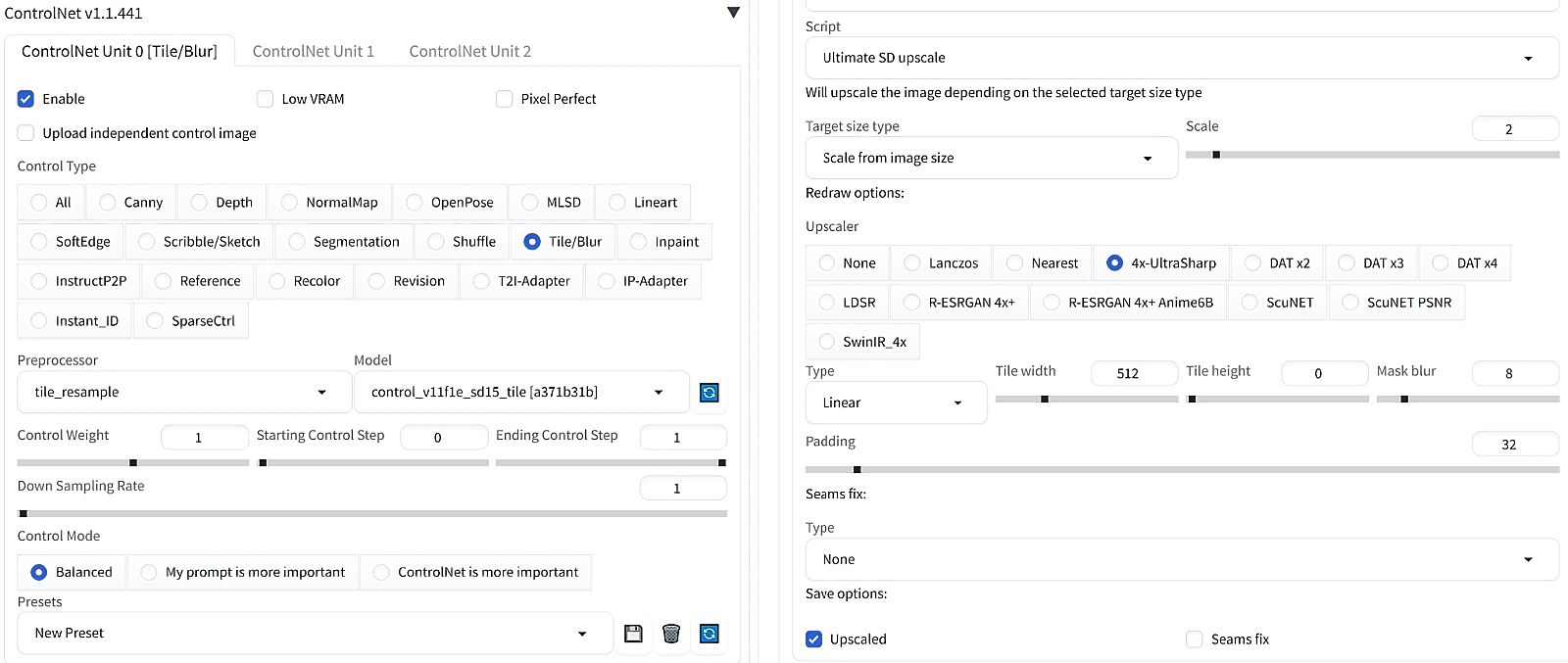The height and width of the screenshot is (663, 1568).
Task: Open the Preprocessor dropdown
Action: point(183,393)
